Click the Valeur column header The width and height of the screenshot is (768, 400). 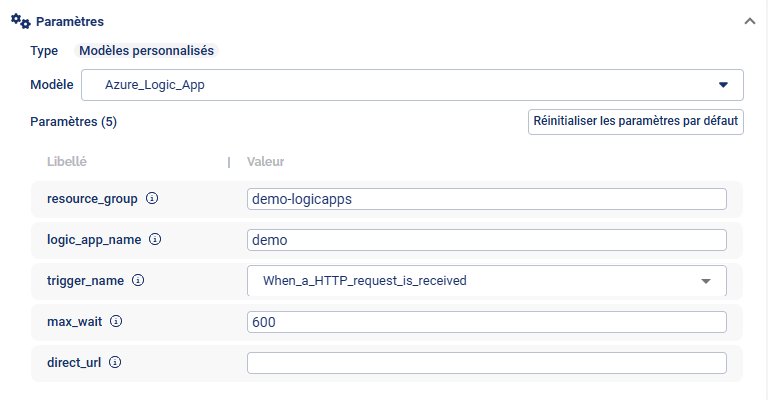268,161
